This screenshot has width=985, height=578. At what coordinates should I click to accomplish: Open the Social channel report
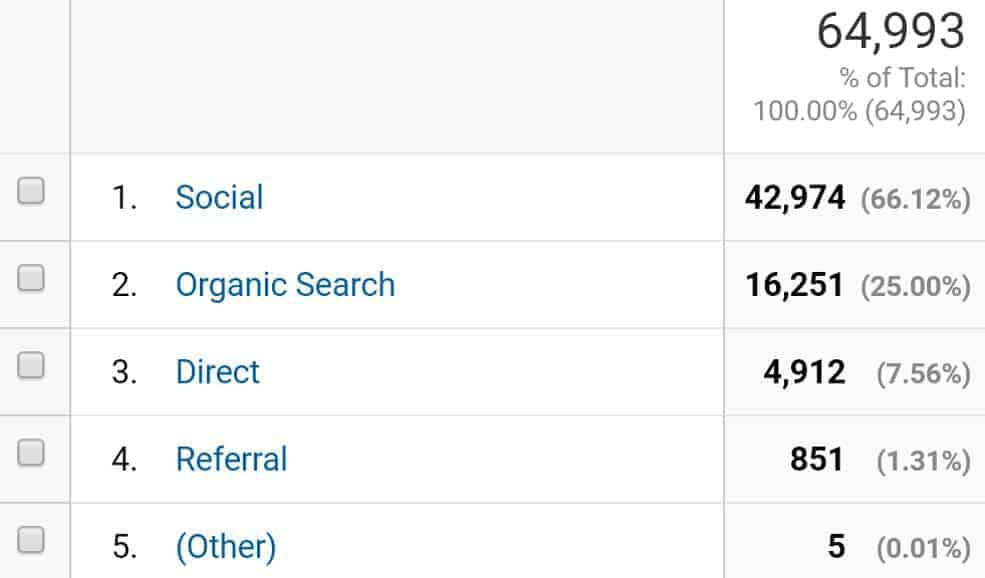point(219,197)
